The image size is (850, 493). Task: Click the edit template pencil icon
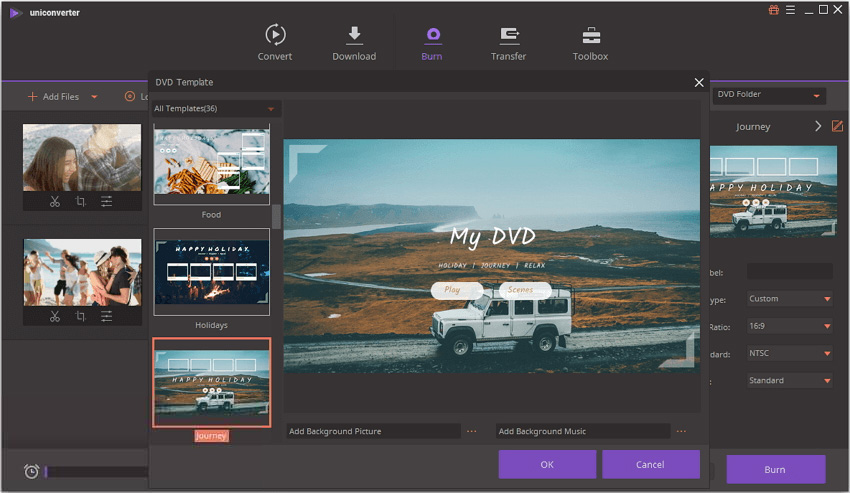tap(838, 127)
